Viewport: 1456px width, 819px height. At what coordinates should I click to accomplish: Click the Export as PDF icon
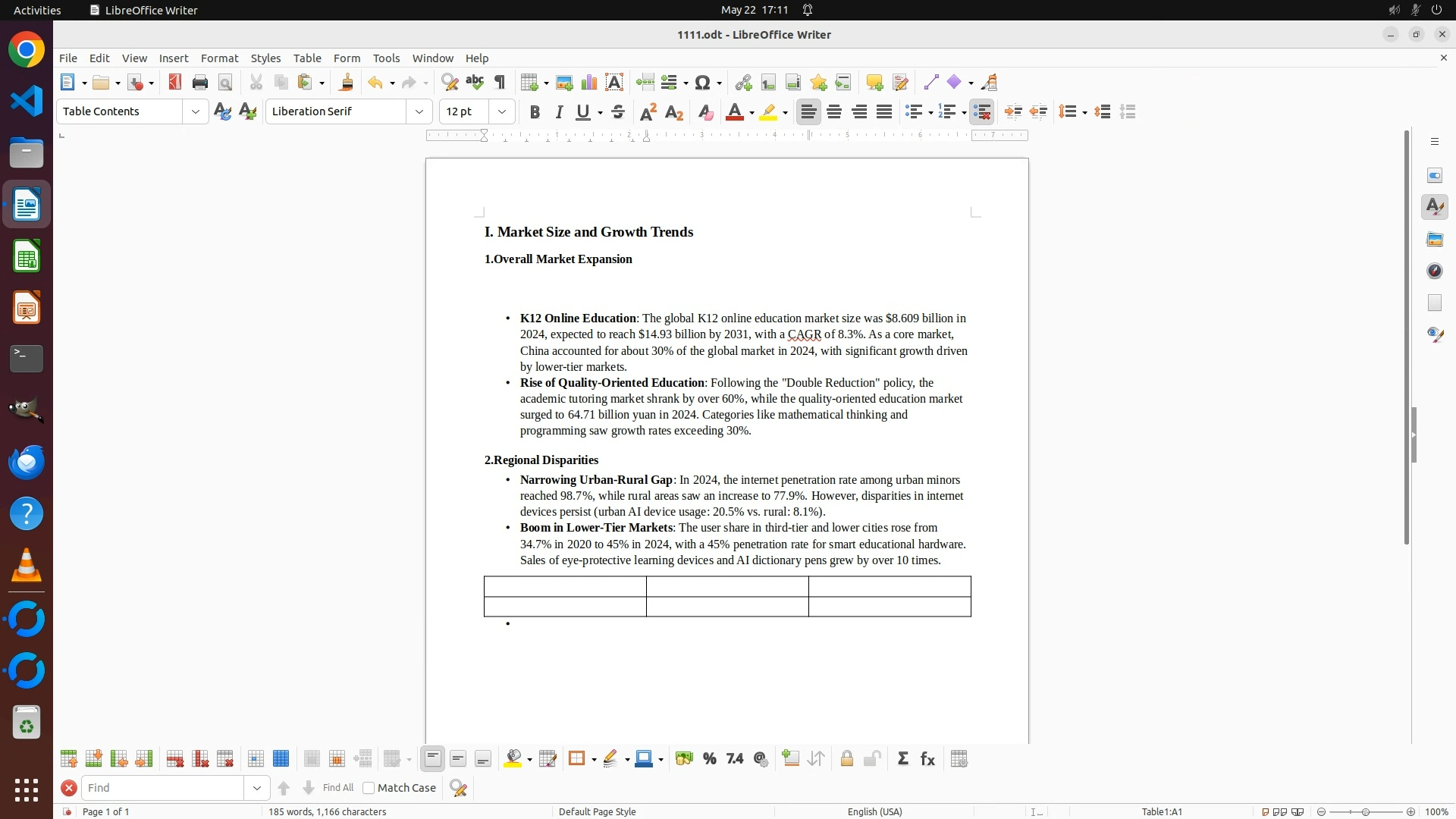click(x=175, y=83)
